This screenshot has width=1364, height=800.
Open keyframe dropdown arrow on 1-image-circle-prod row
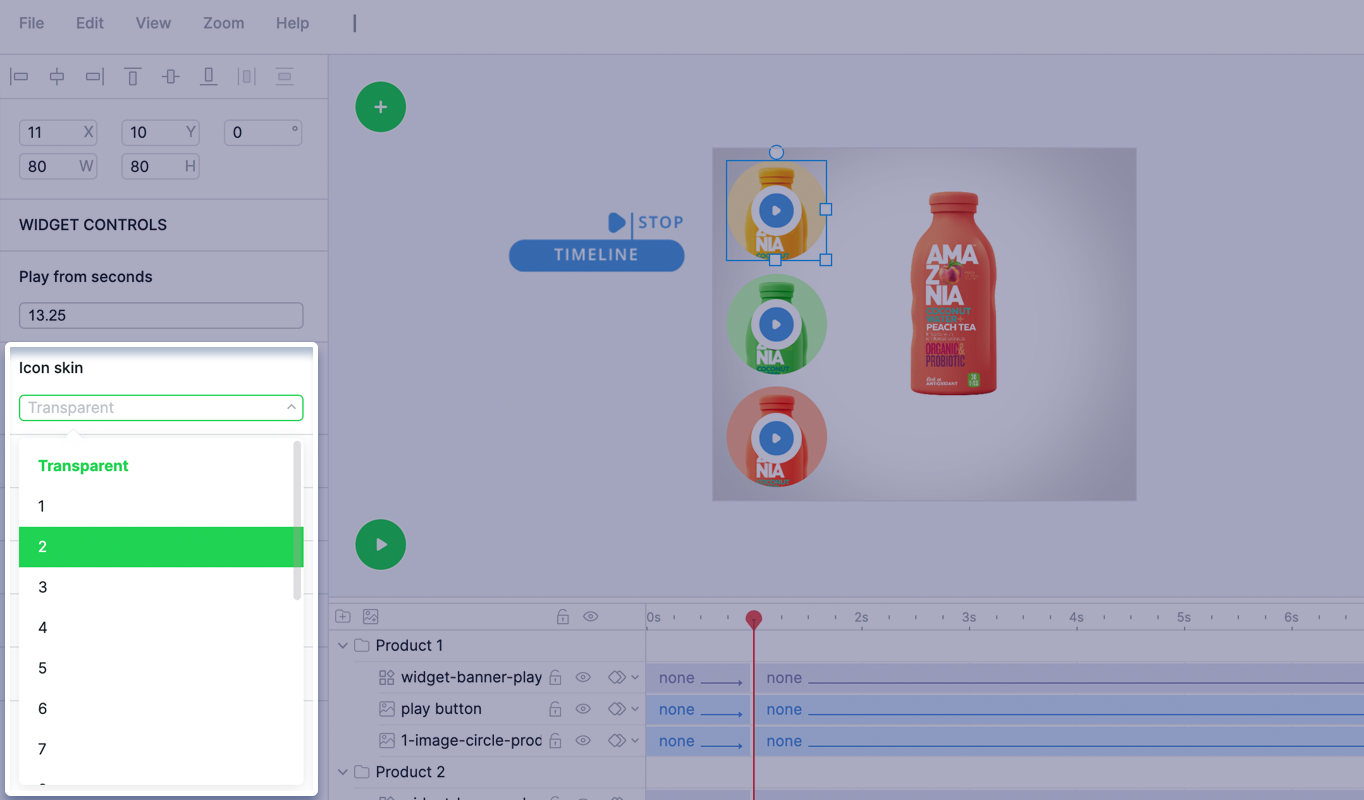(635, 741)
